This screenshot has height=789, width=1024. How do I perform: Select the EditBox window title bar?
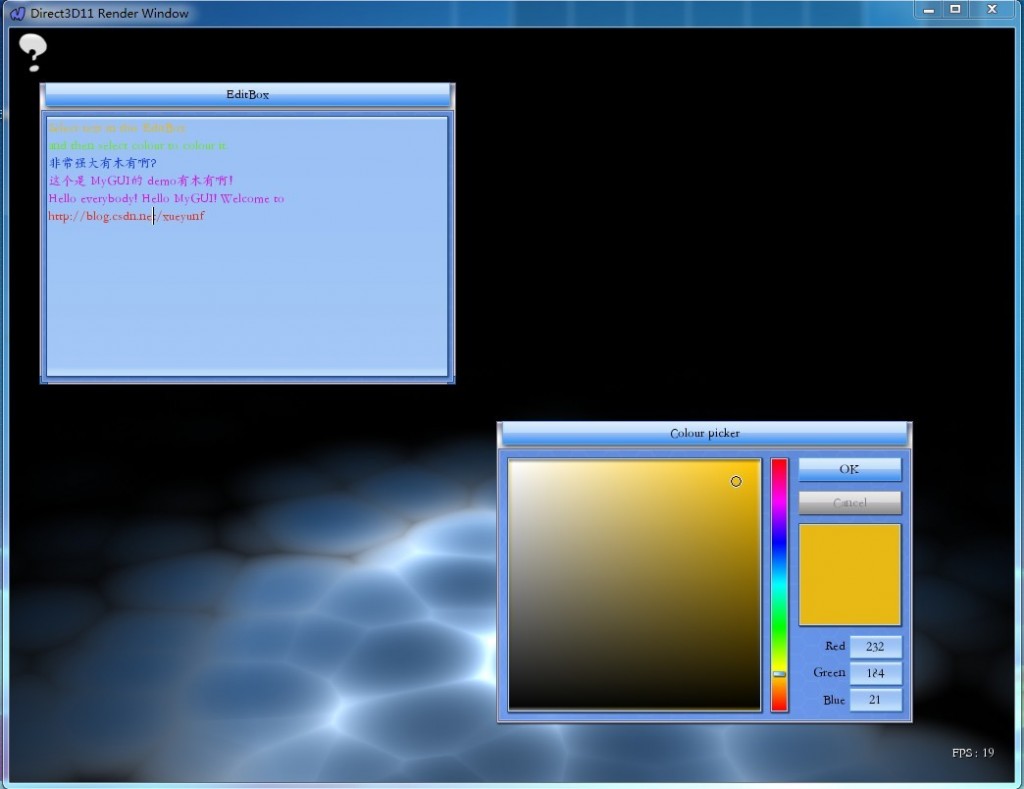[x=247, y=95]
